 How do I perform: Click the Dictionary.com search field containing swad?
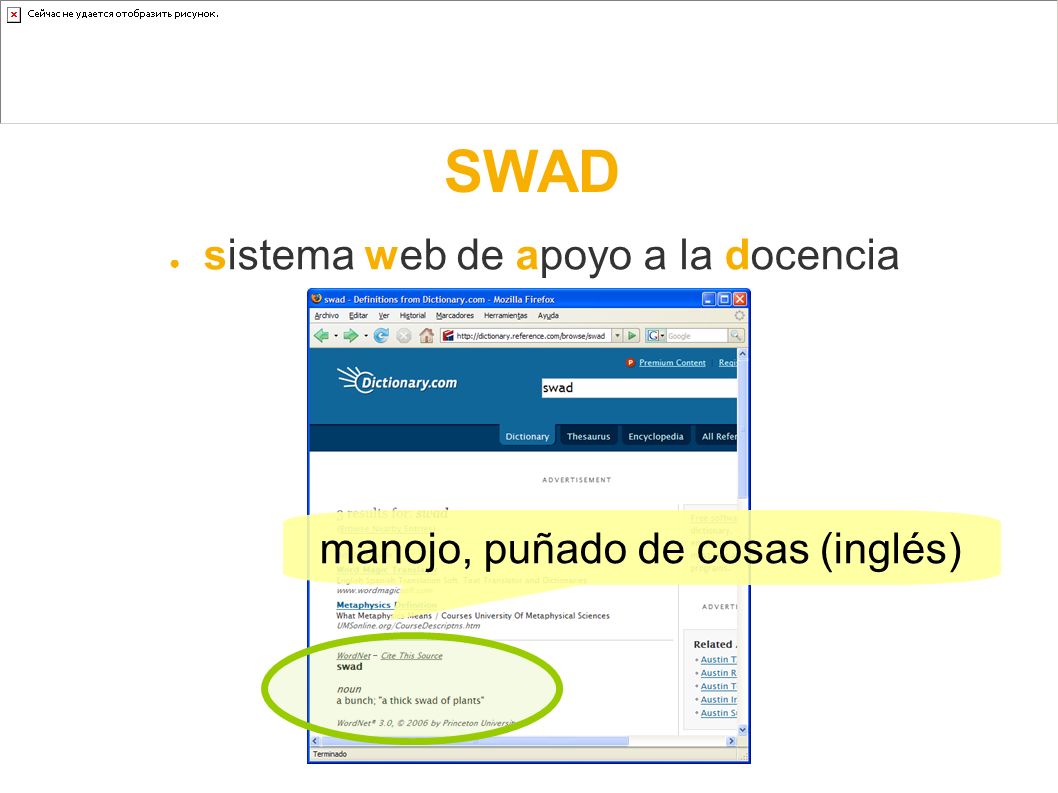pos(639,387)
